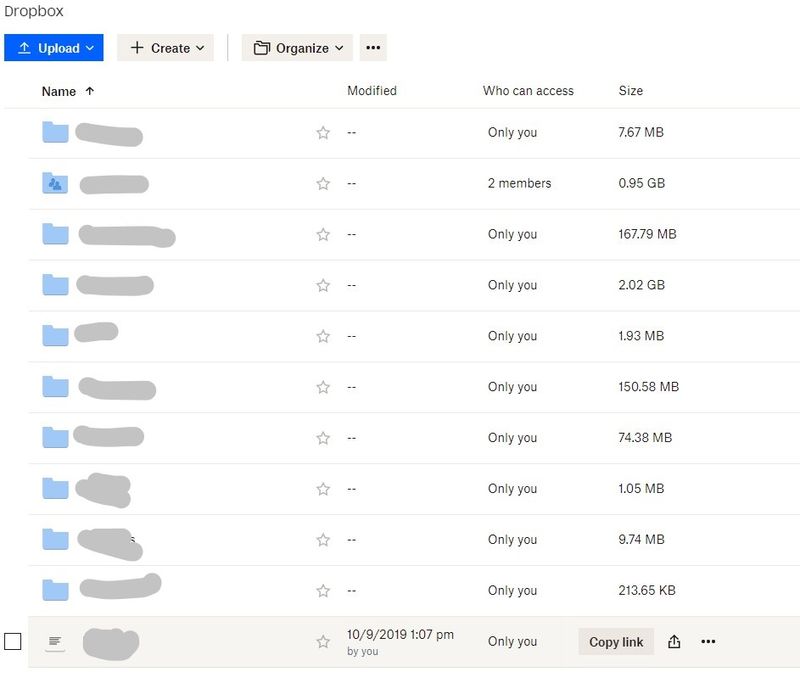Click the Copy link button
Screen dimensions: 800x678
tap(616, 642)
